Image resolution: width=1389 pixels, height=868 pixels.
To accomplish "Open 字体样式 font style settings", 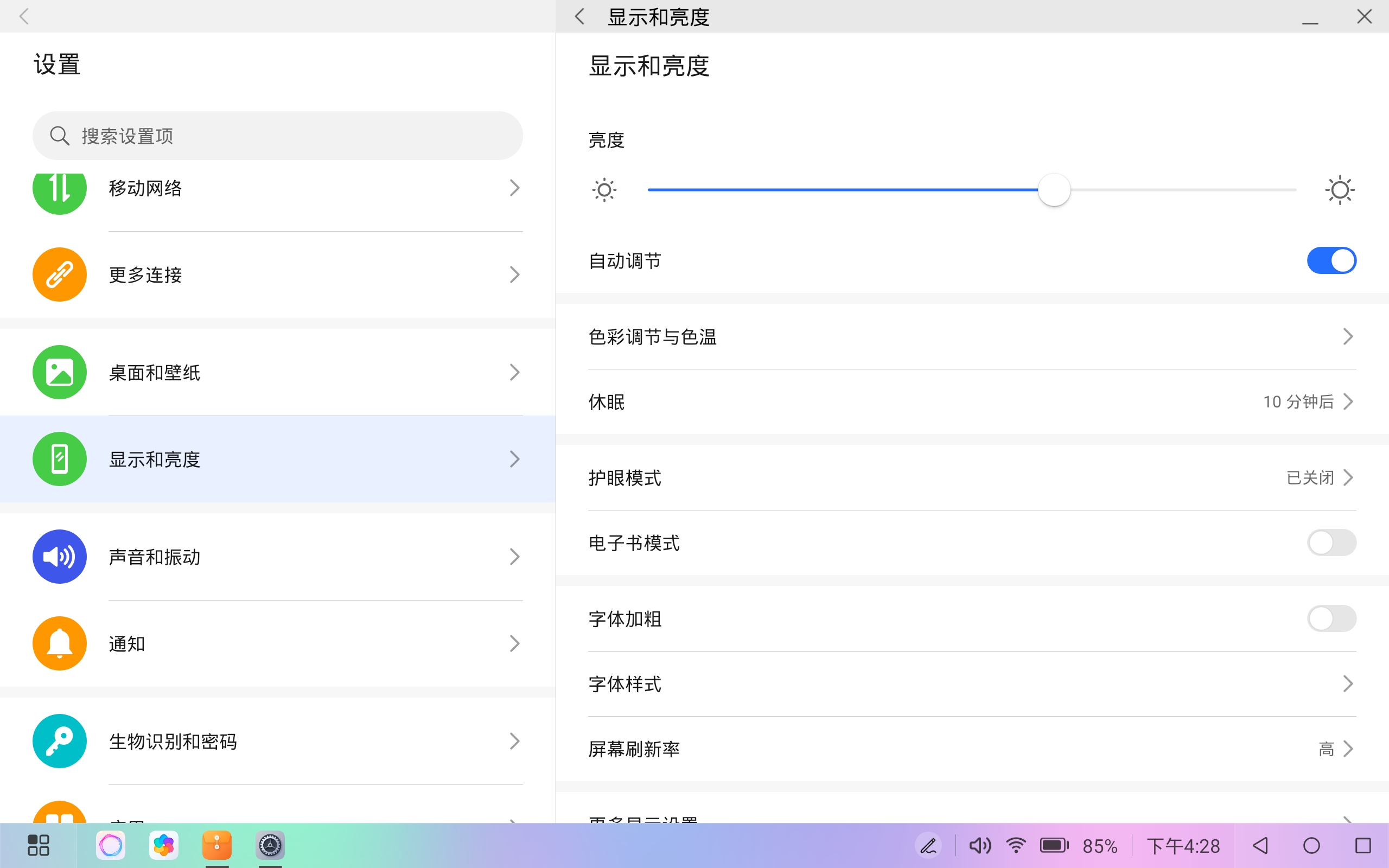I will [972, 684].
